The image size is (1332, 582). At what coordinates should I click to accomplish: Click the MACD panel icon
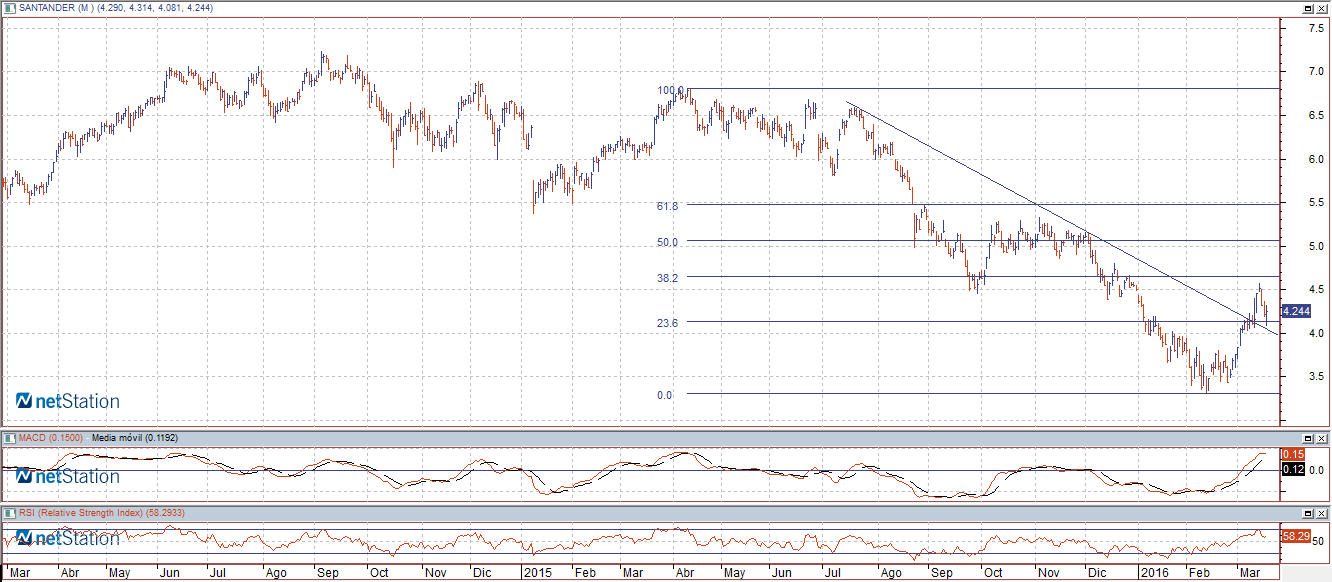(x=8, y=437)
